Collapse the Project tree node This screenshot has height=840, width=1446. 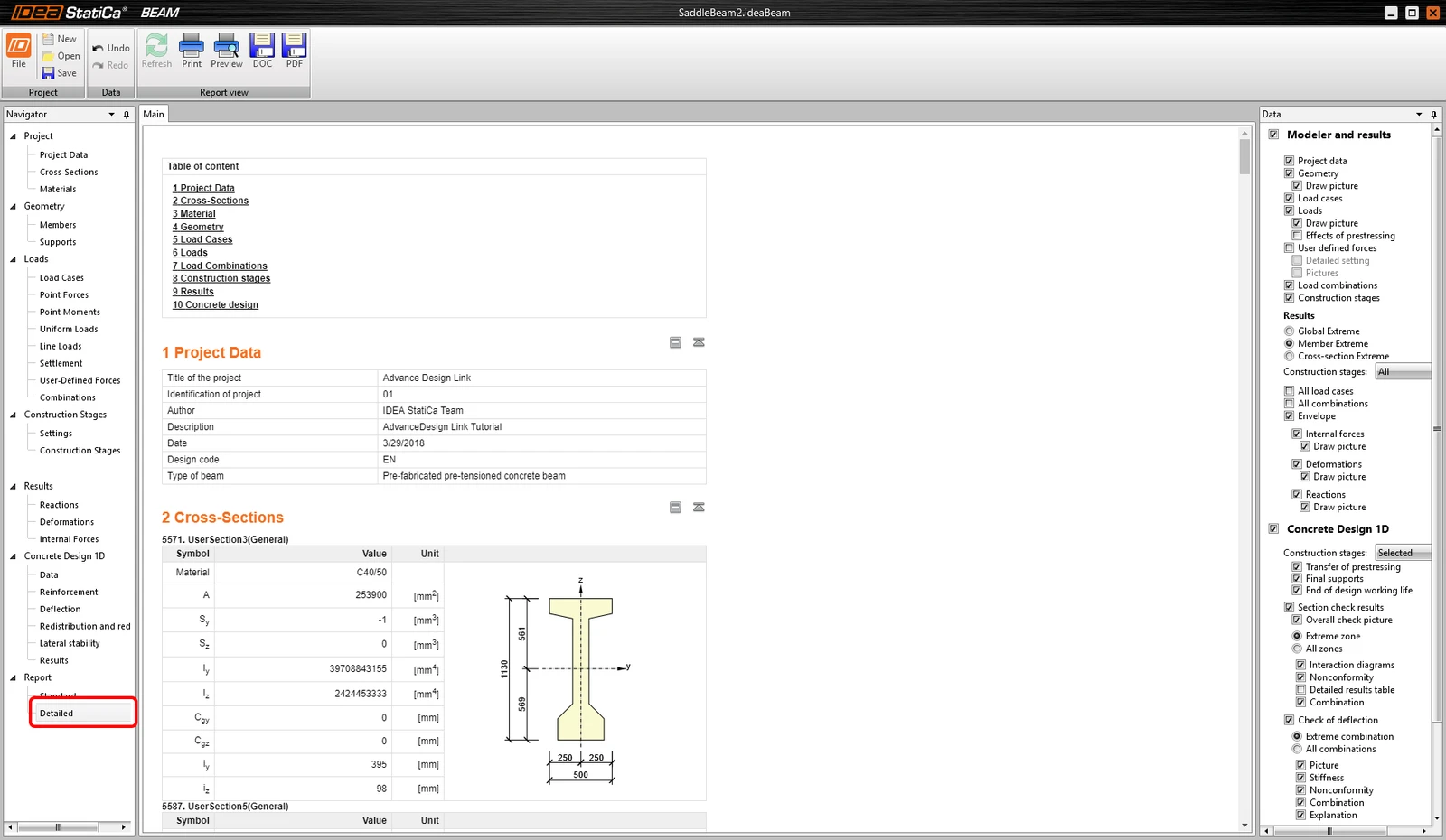(13, 136)
